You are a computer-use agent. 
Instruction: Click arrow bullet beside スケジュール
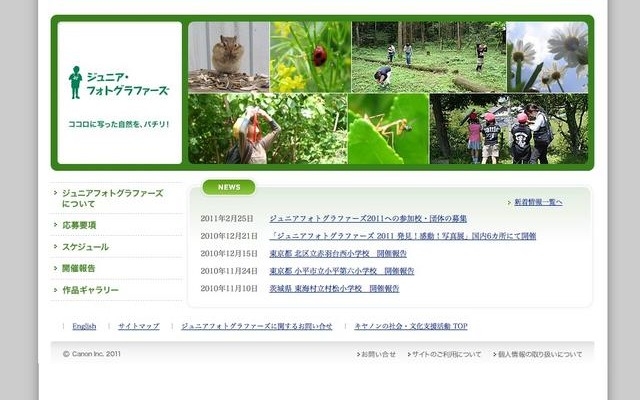pyautogui.click(x=56, y=246)
